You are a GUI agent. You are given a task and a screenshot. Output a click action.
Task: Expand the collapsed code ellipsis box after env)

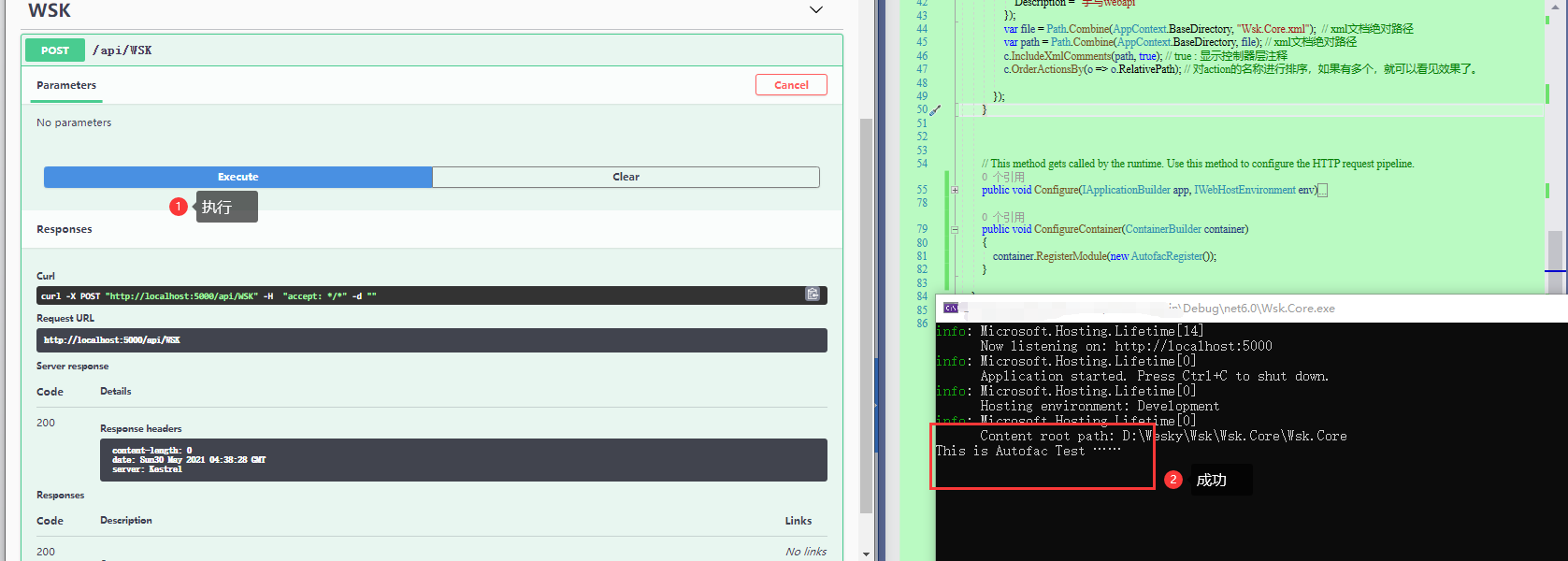point(1322,191)
